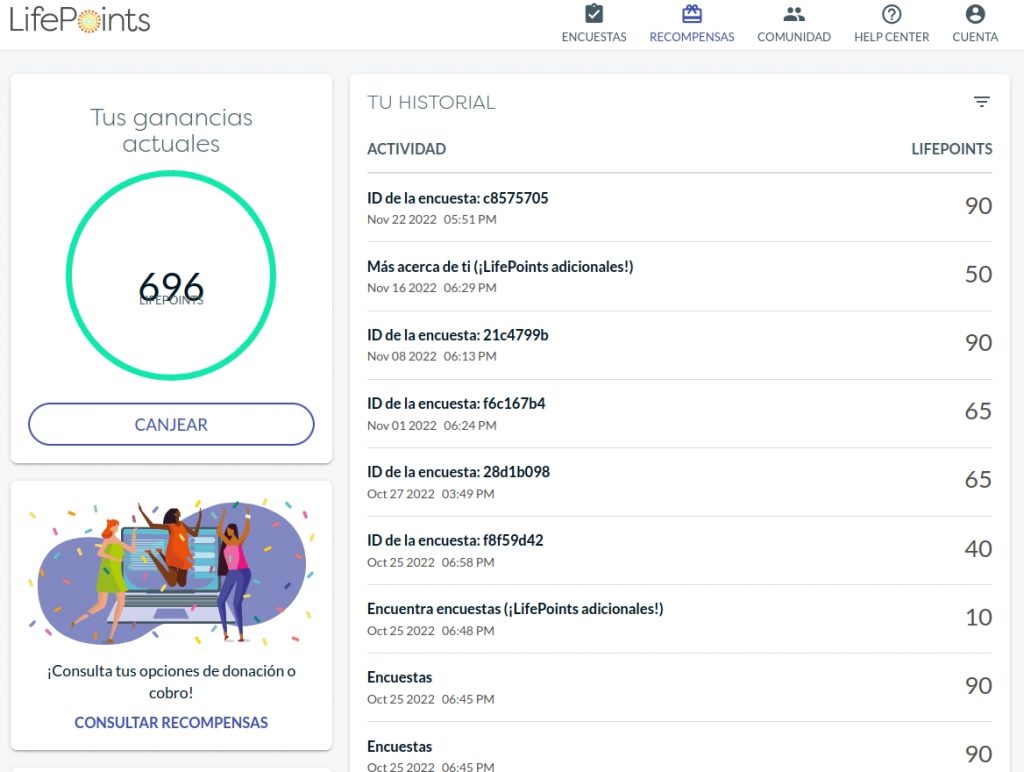
Task: Click TU HISTORIAL heading
Action: pos(431,103)
